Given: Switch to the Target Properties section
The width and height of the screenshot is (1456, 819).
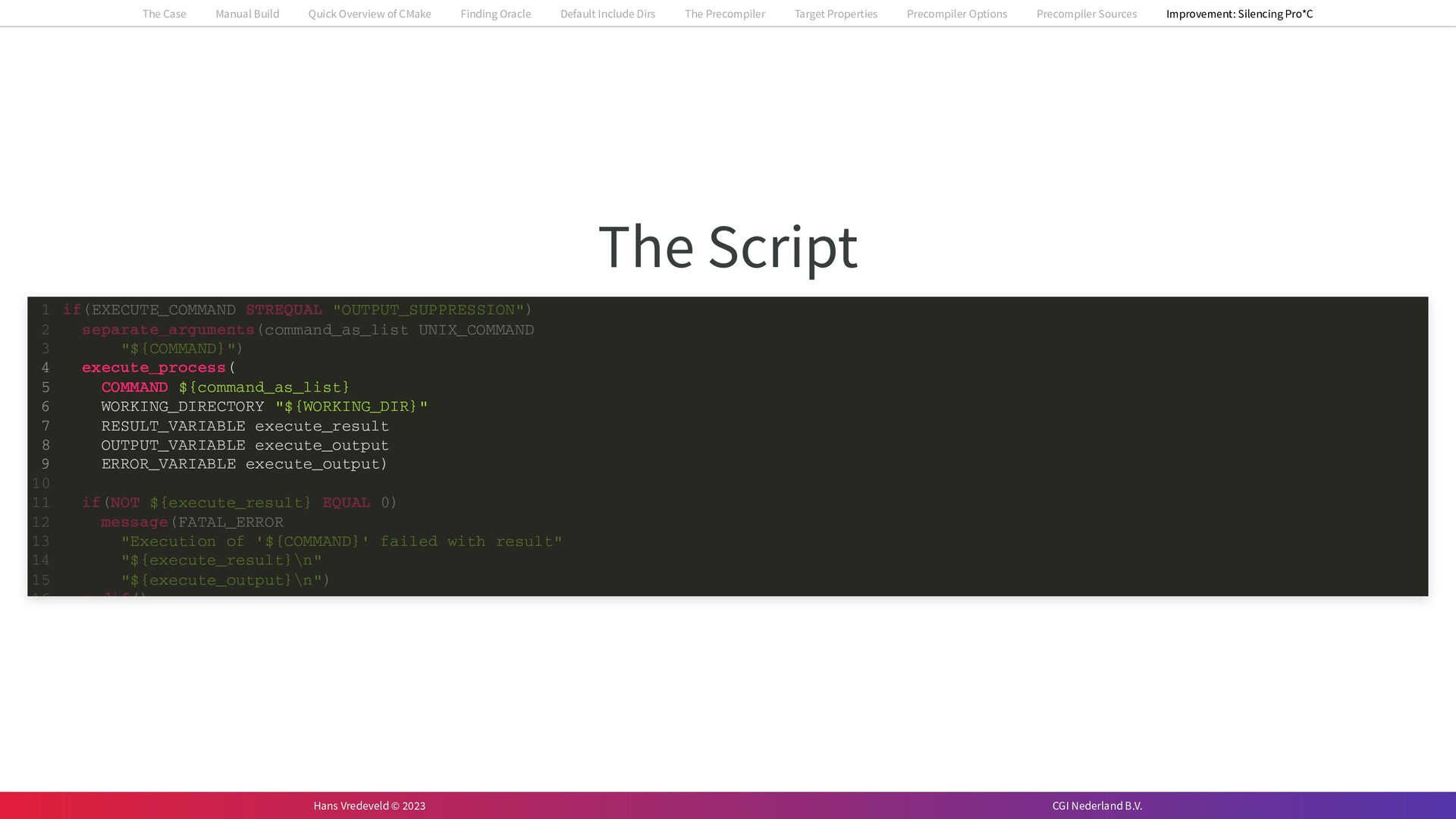Looking at the screenshot, I should click(x=836, y=14).
